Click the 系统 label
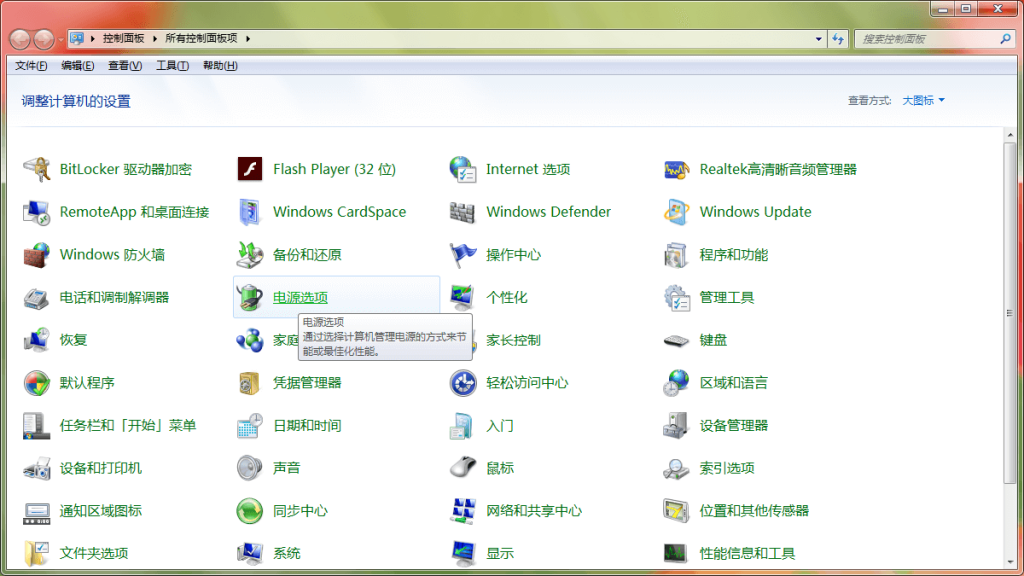Screen dimensions: 1024x576 click(287, 554)
